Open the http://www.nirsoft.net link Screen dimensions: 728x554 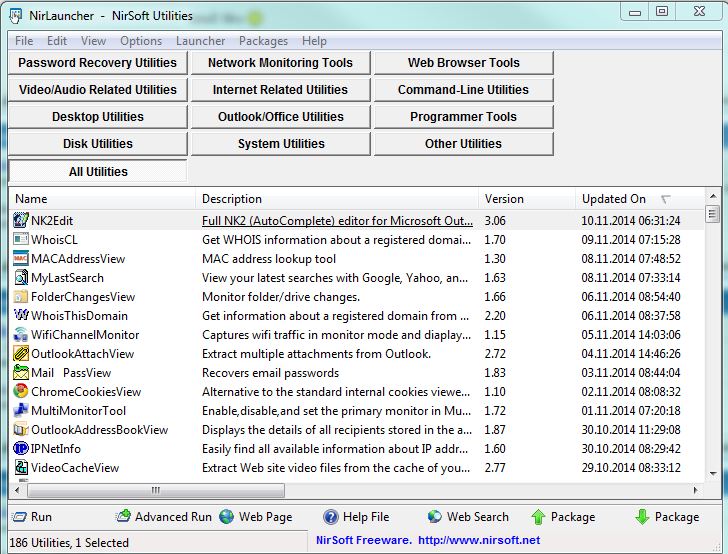pos(479,540)
